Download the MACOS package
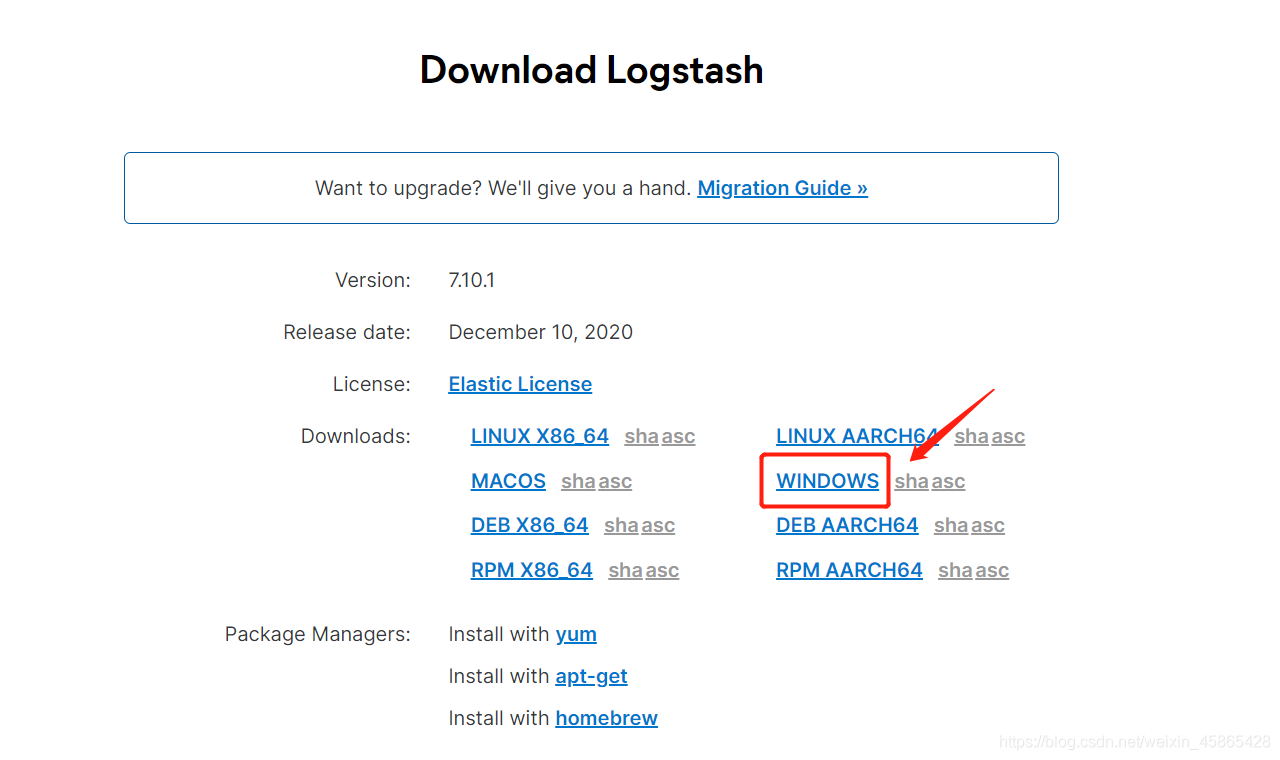 point(508,481)
